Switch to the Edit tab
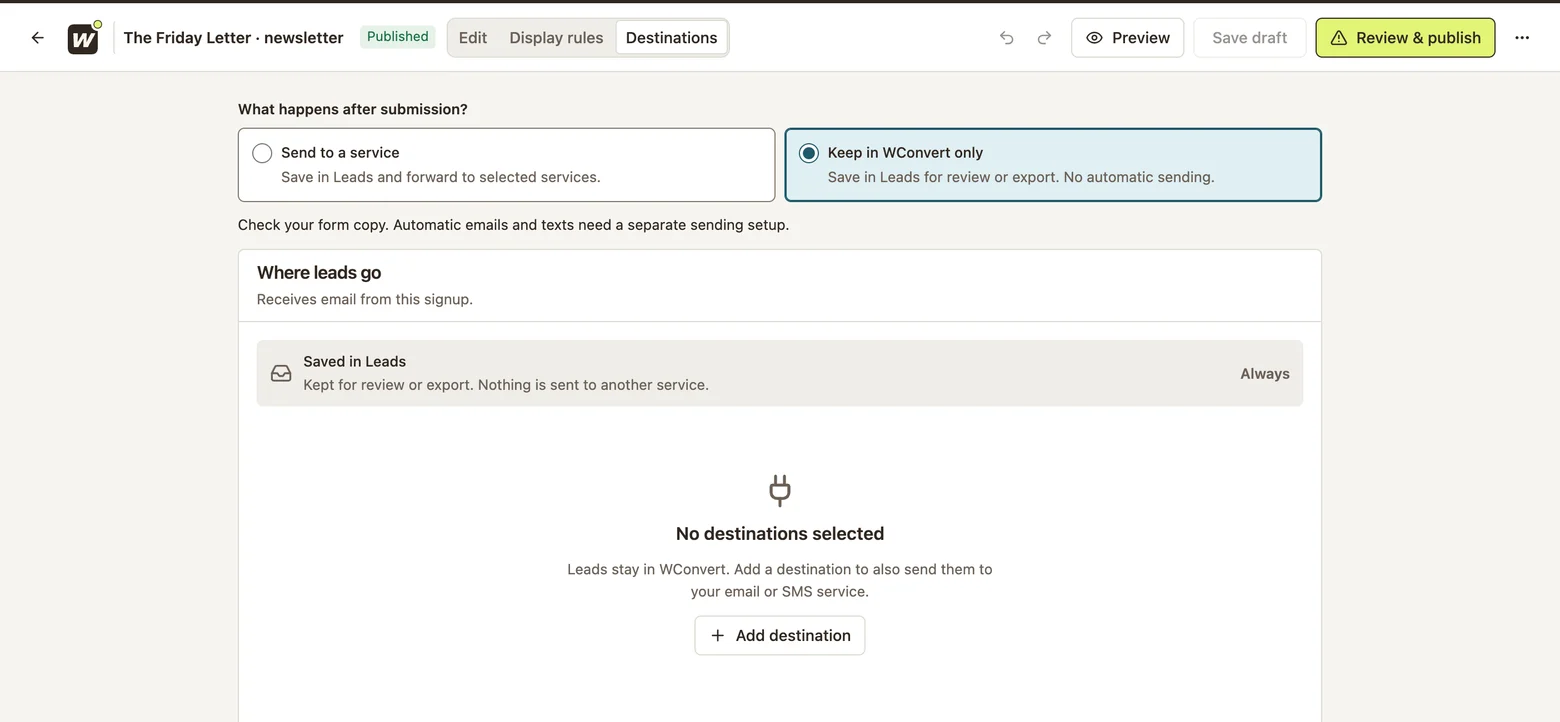This screenshot has width=1560, height=722. [x=473, y=38]
